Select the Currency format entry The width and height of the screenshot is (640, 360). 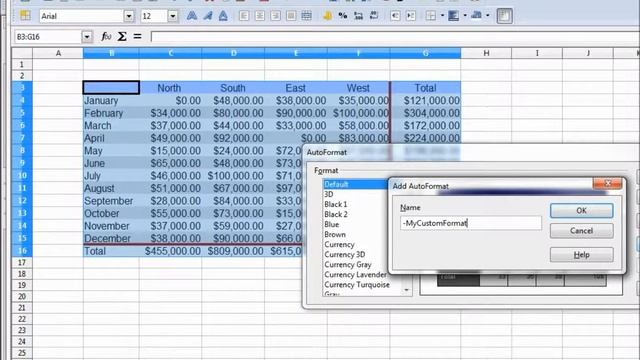pos(339,244)
